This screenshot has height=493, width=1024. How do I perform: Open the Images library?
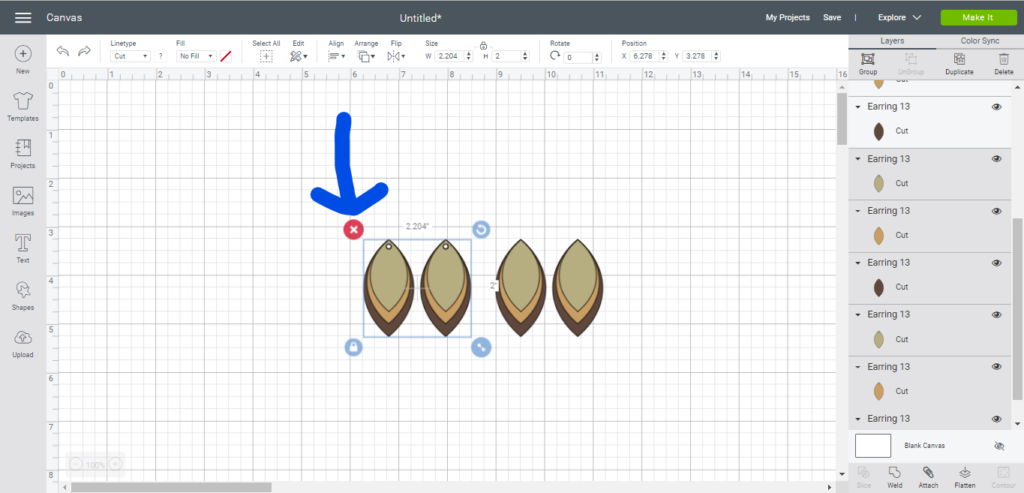click(x=23, y=201)
